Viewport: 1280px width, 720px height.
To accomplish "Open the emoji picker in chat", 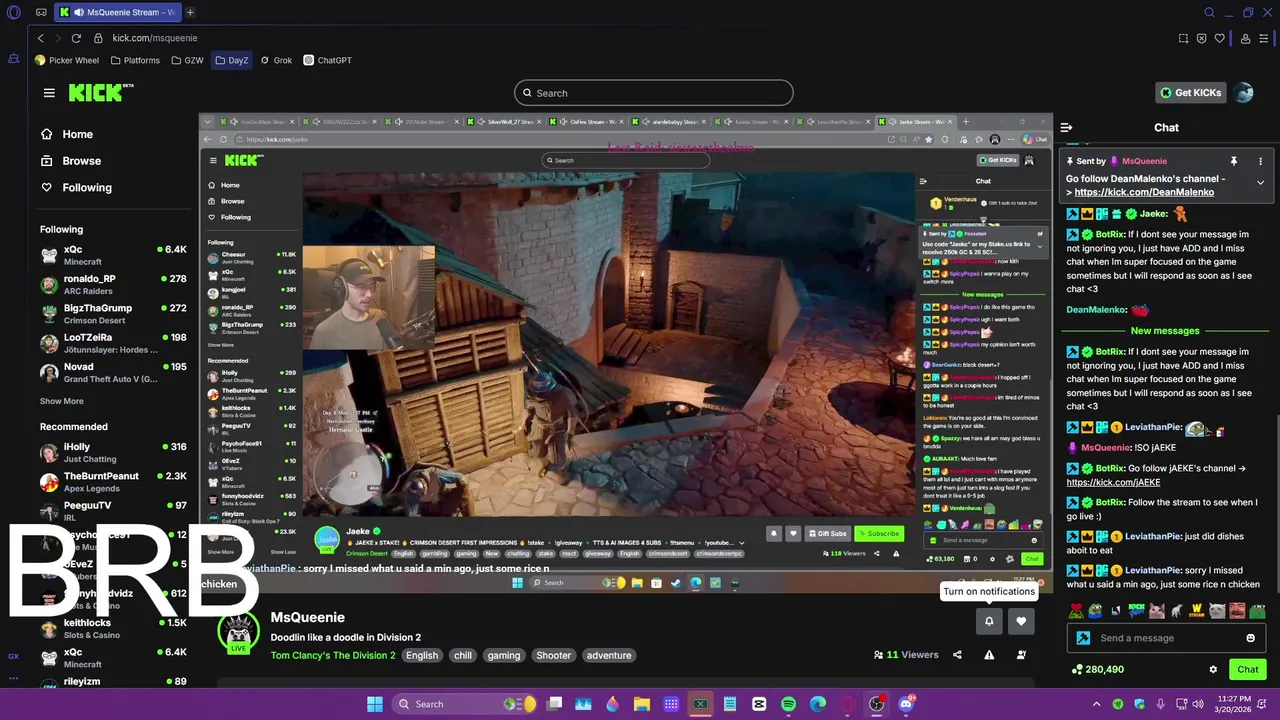I will [x=1250, y=638].
